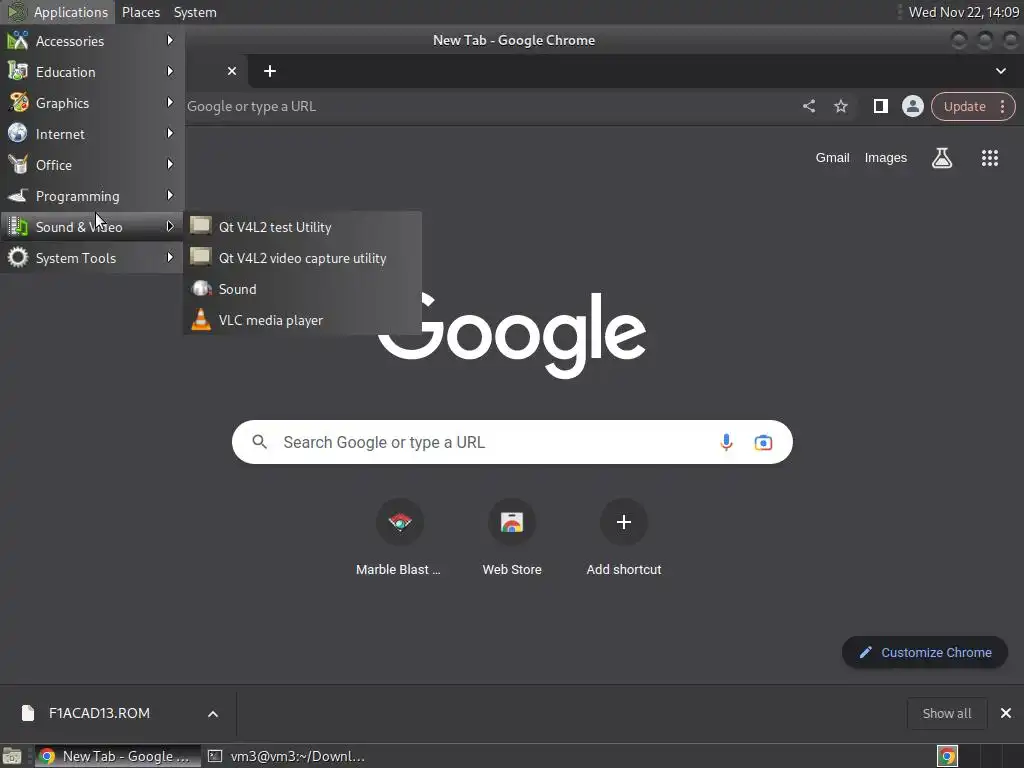Click the Qt V4L2 video capture icon
Screen dimensions: 1024x768
point(200,257)
